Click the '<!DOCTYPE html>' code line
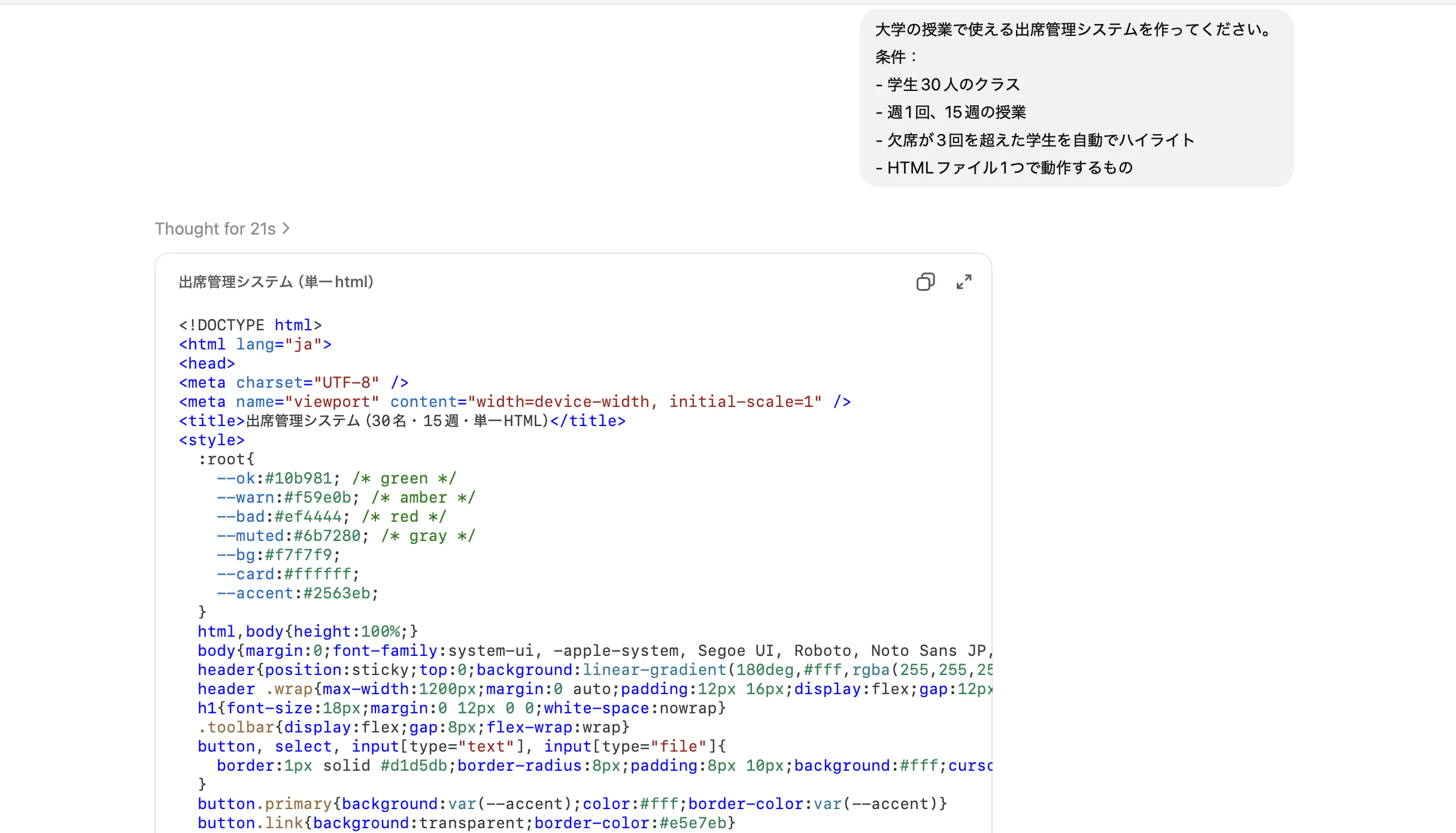Screen dimensions: 1456x833 pyautogui.click(x=250, y=325)
